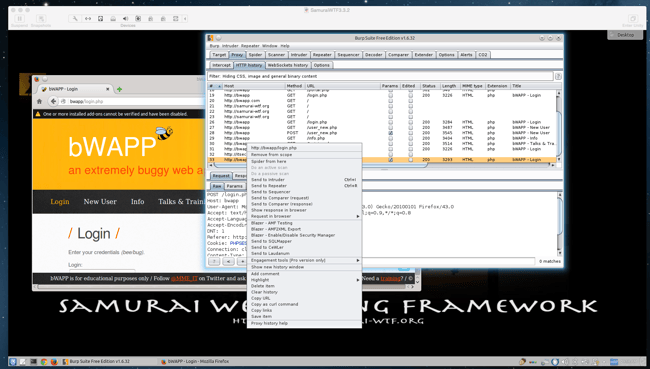The height and width of the screenshot is (369, 650).
Task: Click the request pane vertical scrollbar
Action: (559, 224)
